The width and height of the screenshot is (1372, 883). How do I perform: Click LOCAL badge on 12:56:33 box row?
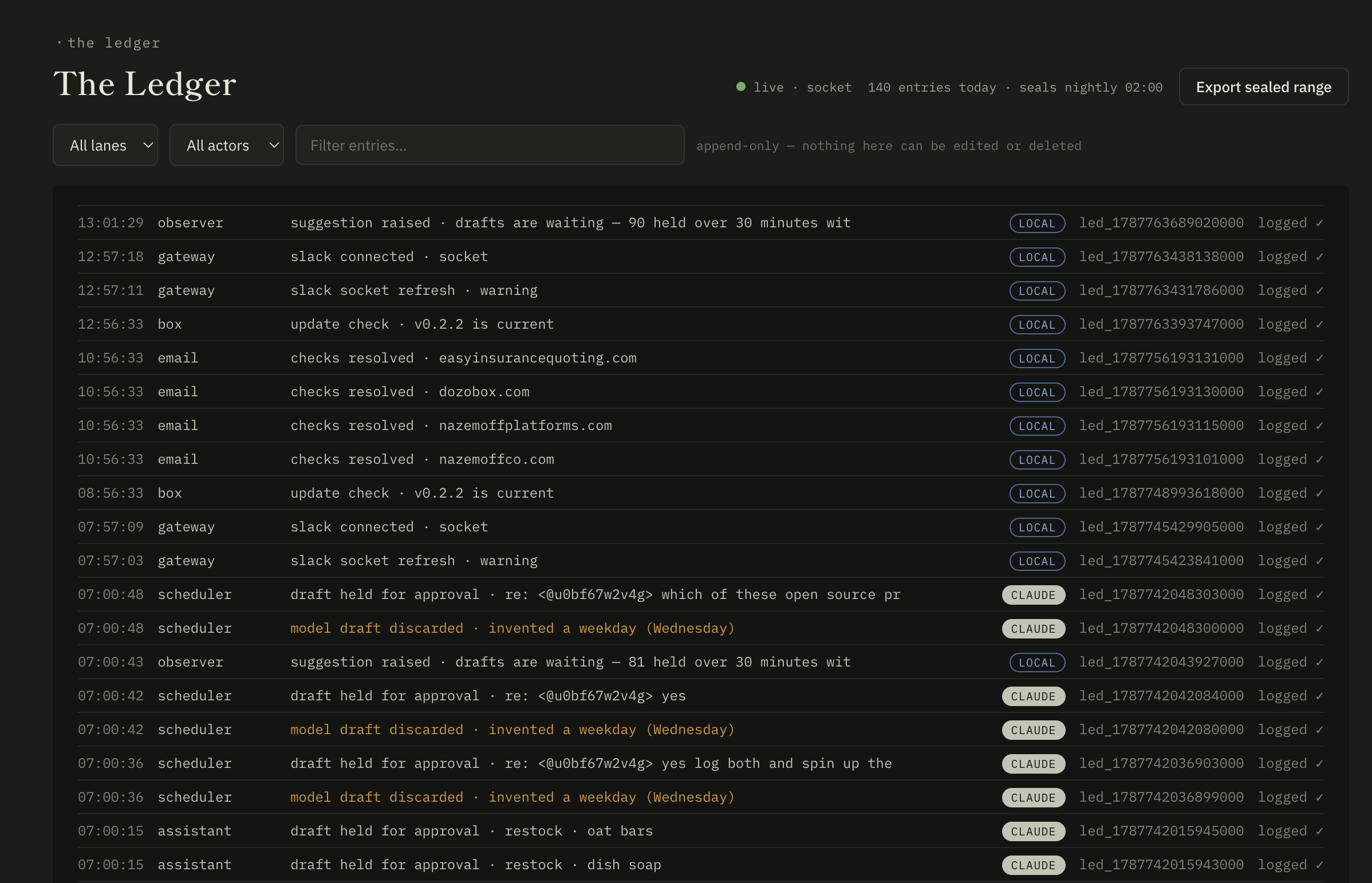tap(1036, 325)
